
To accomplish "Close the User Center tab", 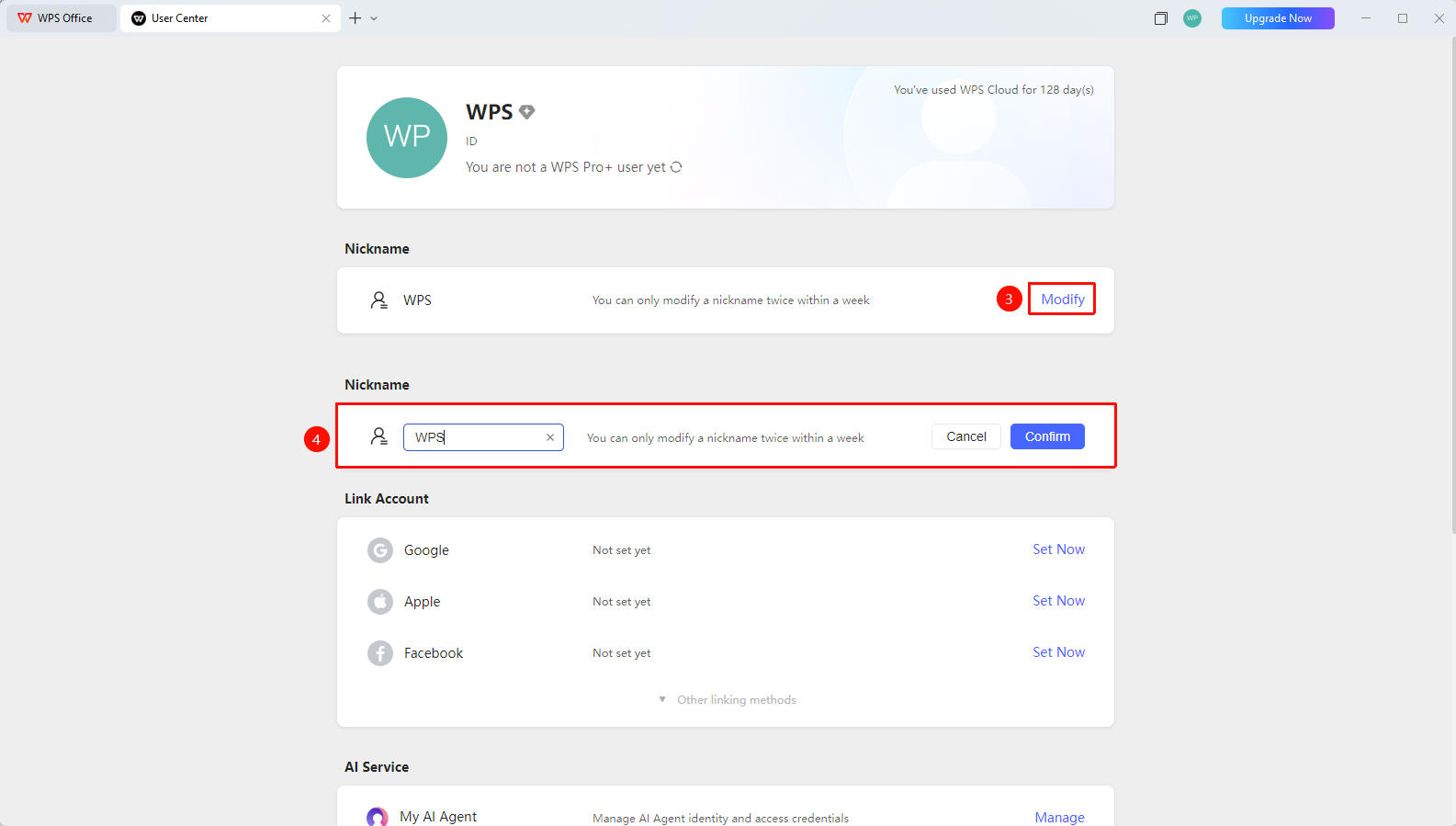I will coord(326,18).
